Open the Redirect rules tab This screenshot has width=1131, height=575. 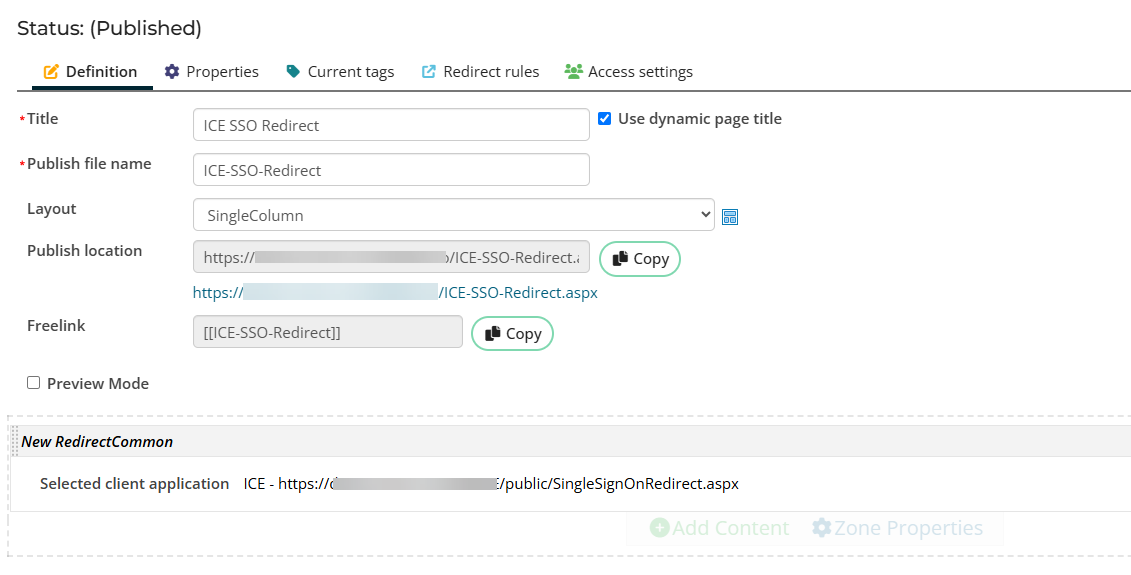490,72
